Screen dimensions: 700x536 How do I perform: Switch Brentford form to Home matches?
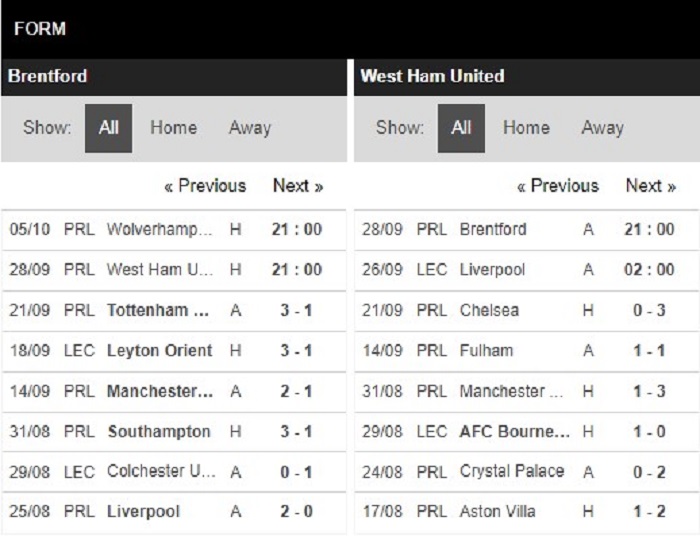point(173,128)
